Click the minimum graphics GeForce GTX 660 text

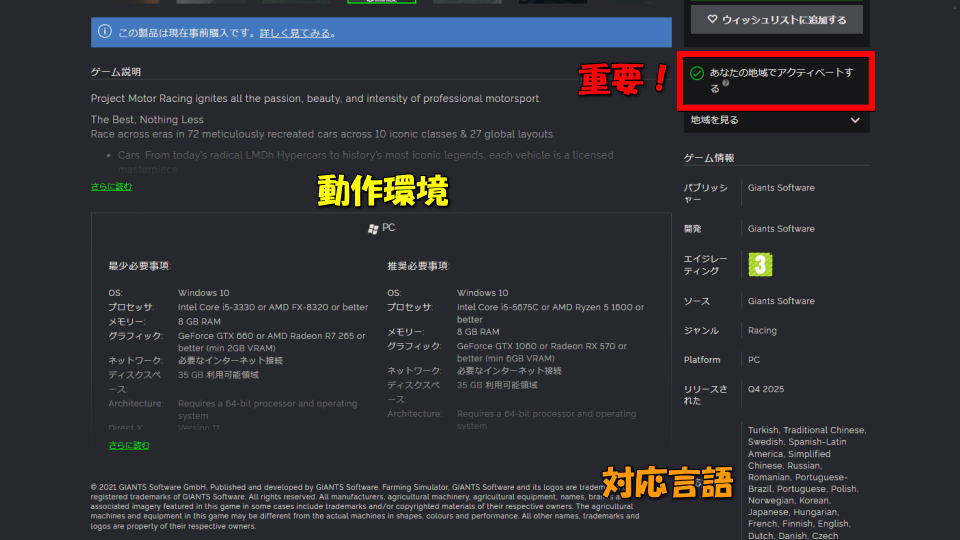point(271,342)
